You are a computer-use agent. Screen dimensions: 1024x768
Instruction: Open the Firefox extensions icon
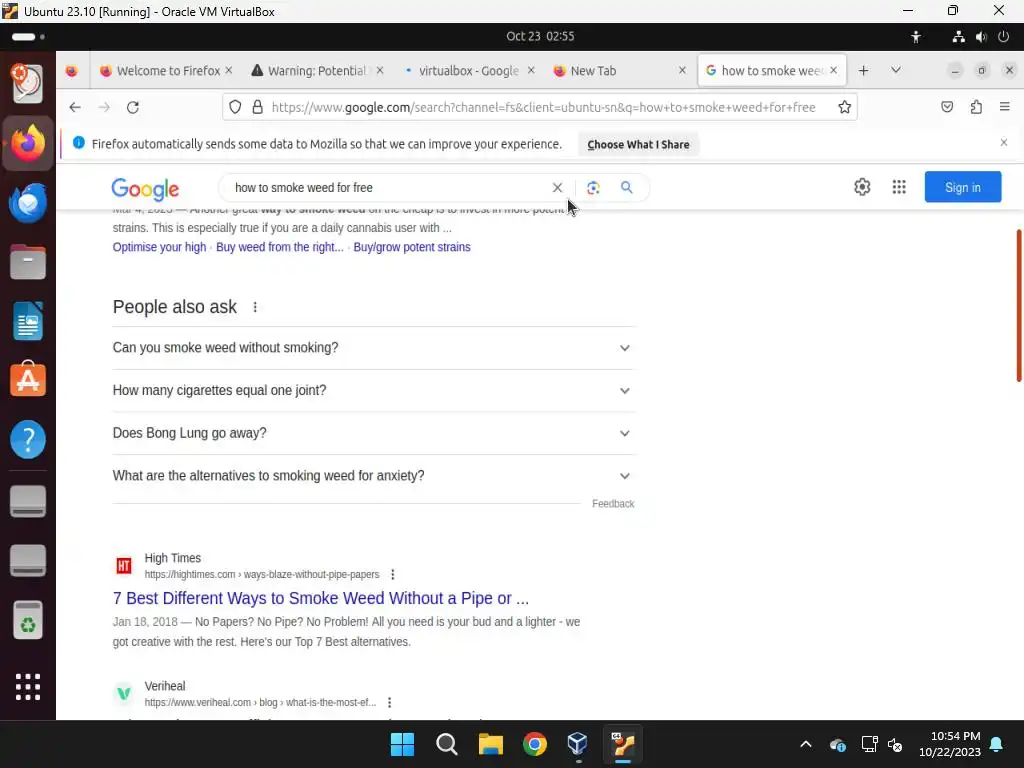(976, 107)
